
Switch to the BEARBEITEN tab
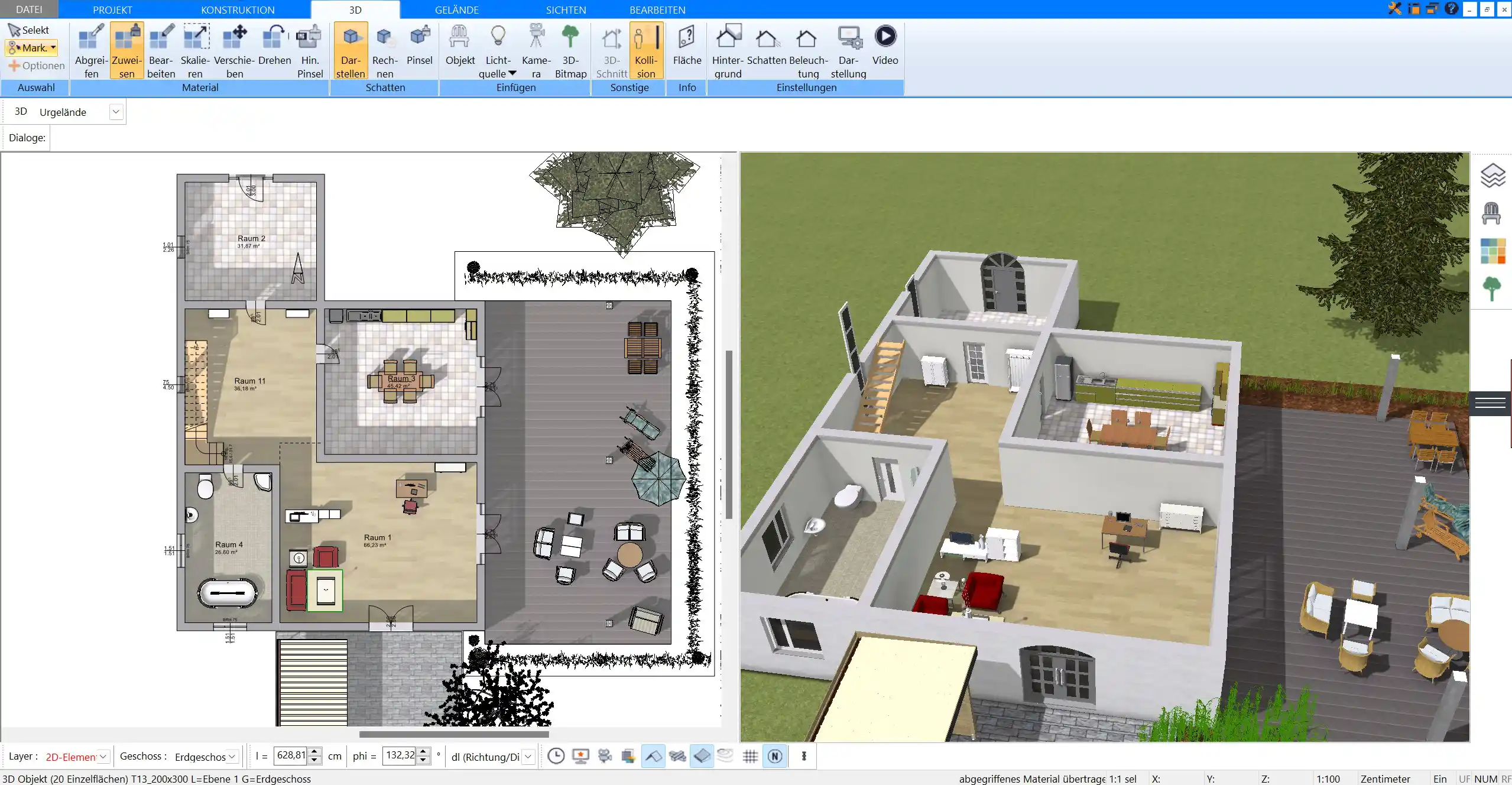657,9
